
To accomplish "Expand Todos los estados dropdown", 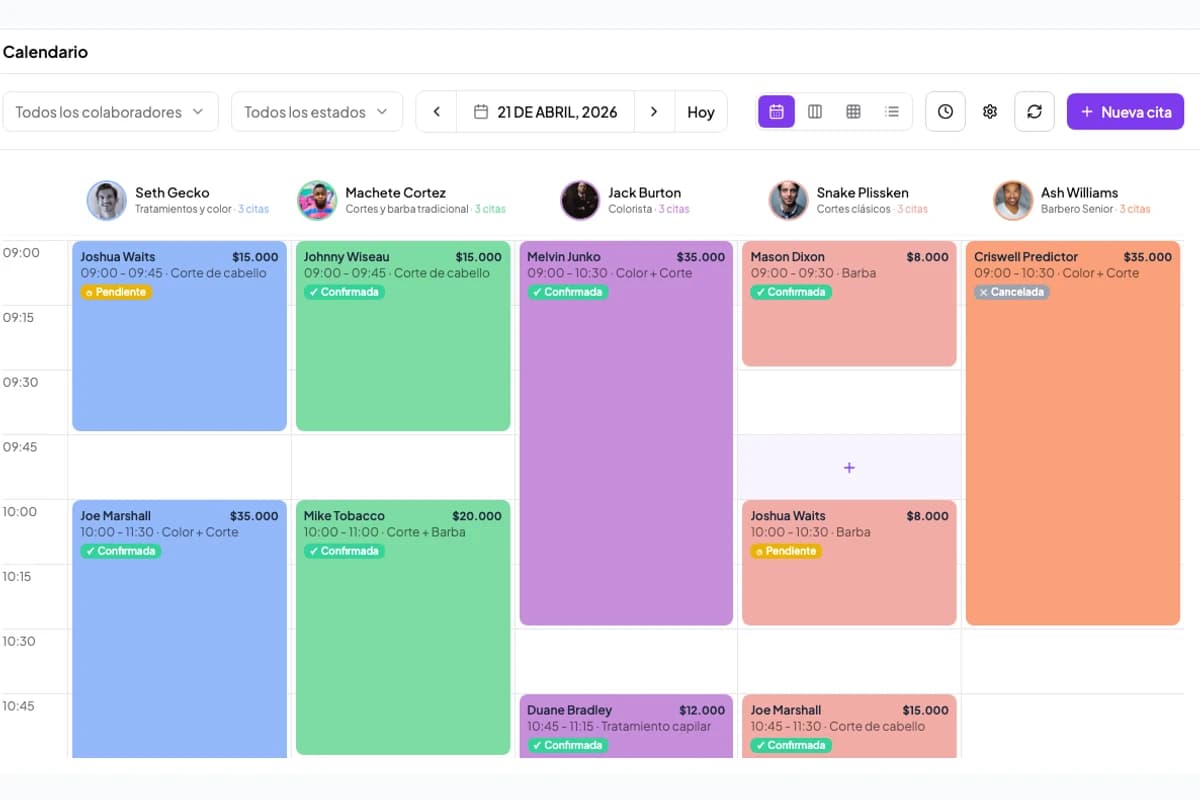I will click(x=316, y=112).
